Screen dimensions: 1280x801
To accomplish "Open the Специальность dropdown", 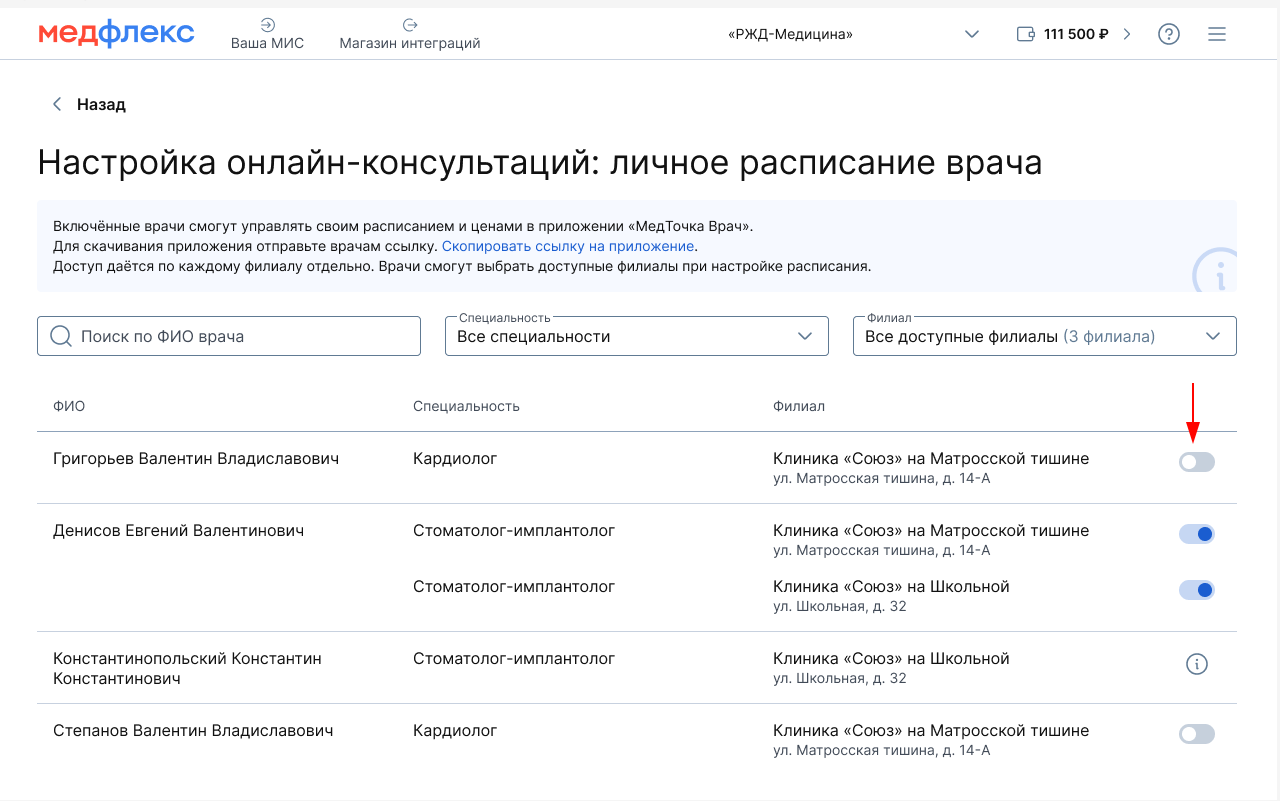I will (637, 336).
